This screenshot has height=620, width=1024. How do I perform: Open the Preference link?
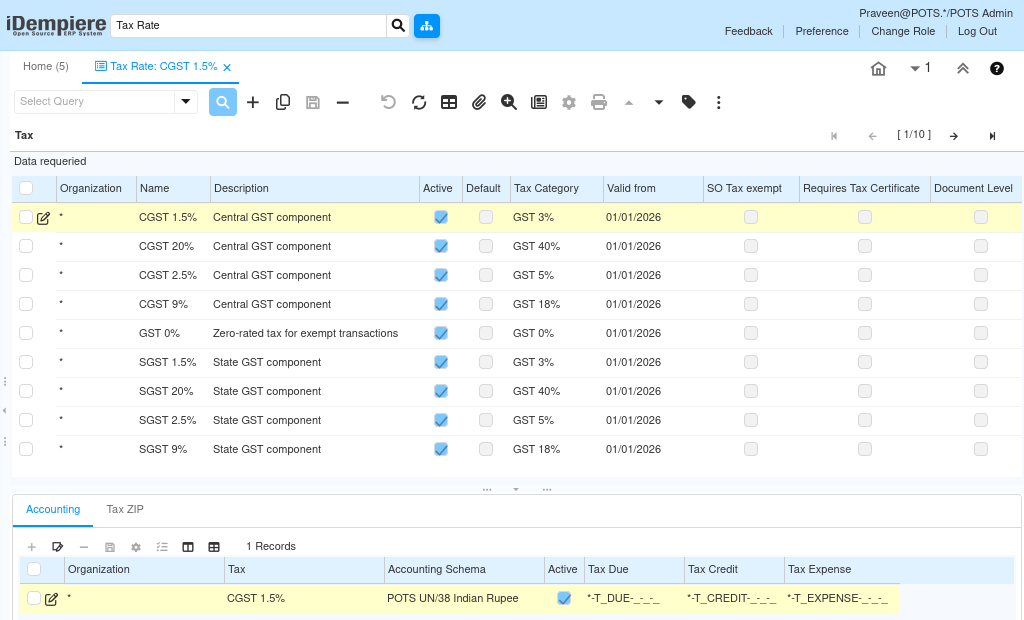point(822,31)
